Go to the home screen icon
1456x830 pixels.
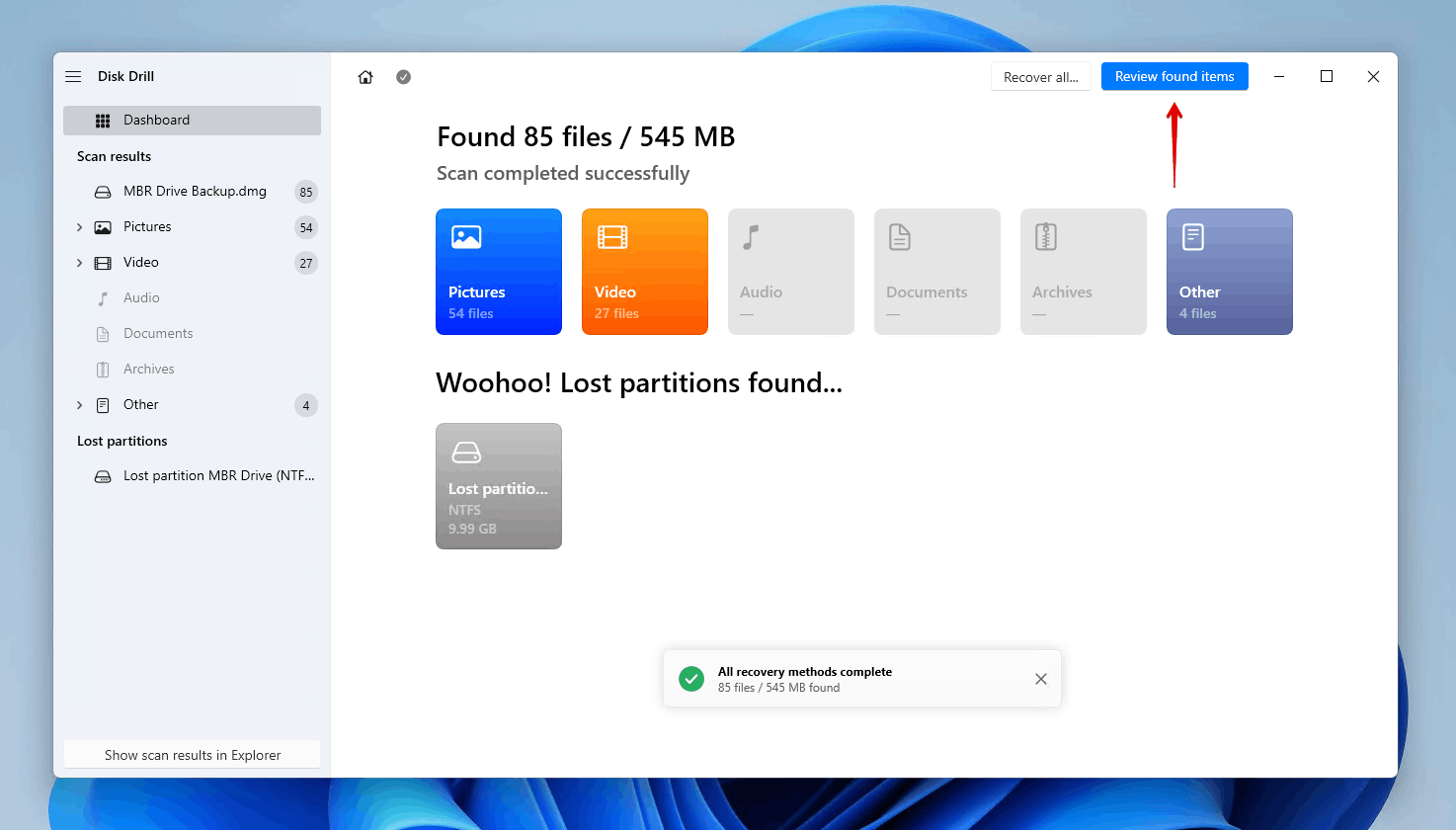365,77
